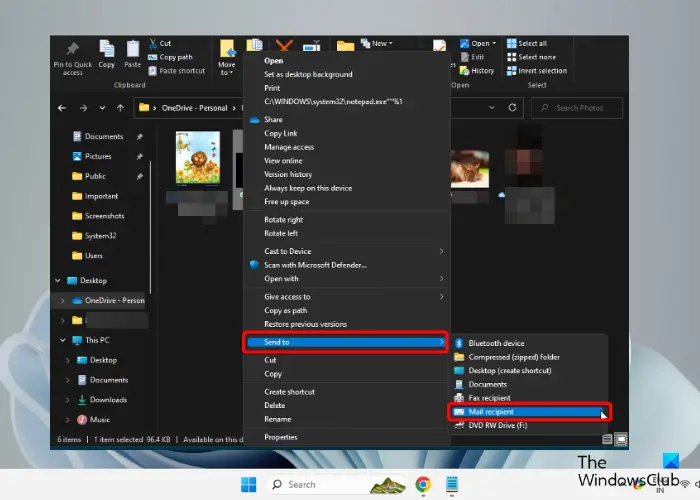
Task: Click Scan with Microsoft Defender
Action: [x=314, y=265]
